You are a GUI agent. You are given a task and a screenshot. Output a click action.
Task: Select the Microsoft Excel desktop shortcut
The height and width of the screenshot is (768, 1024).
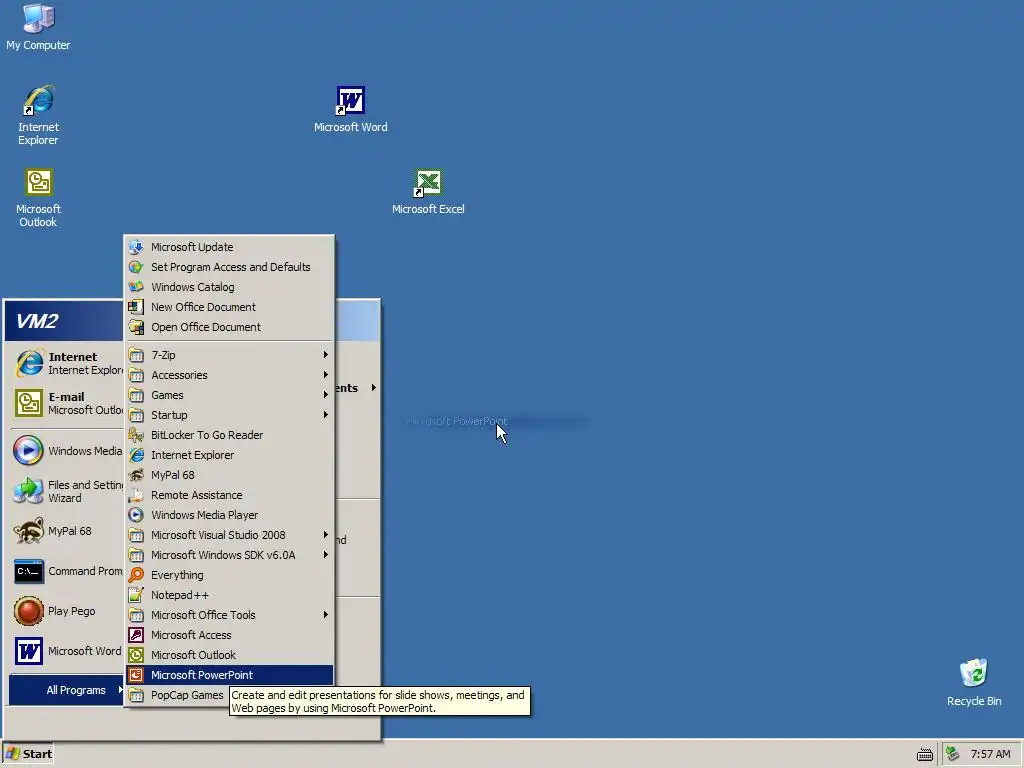[428, 192]
